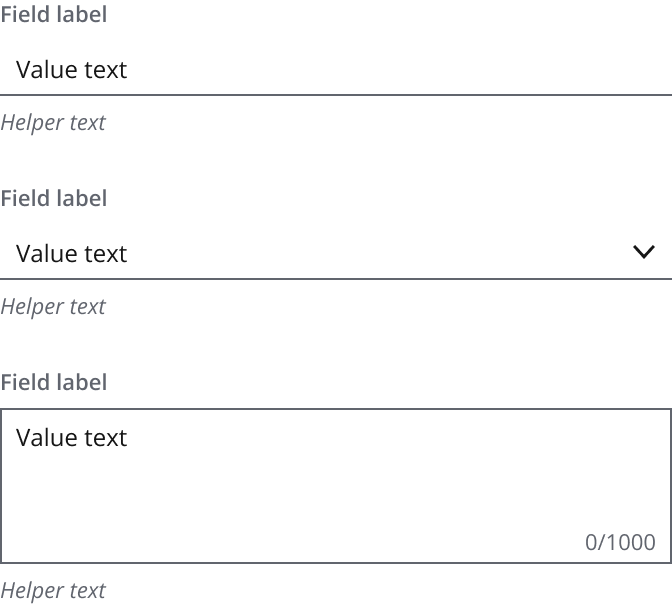The image size is (672, 604).
Task: Click the Field label above the dropdown
Action: pyautogui.click(x=54, y=198)
